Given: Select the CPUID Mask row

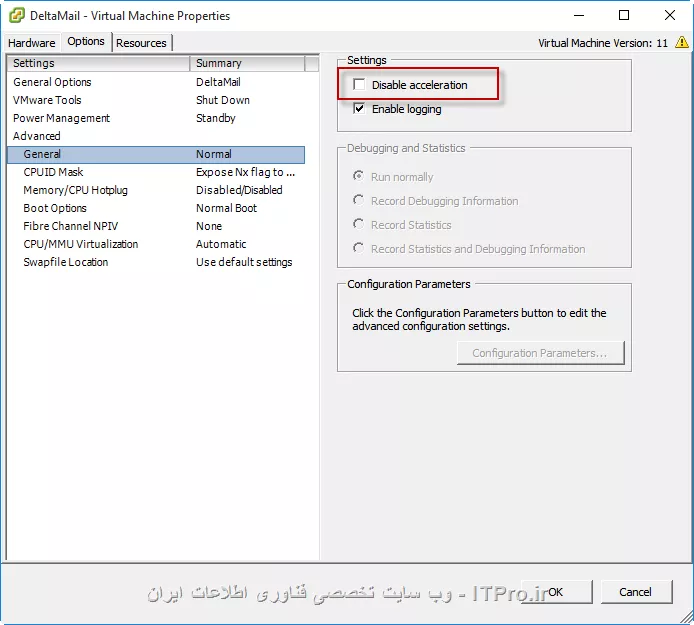Looking at the screenshot, I should (156, 172).
